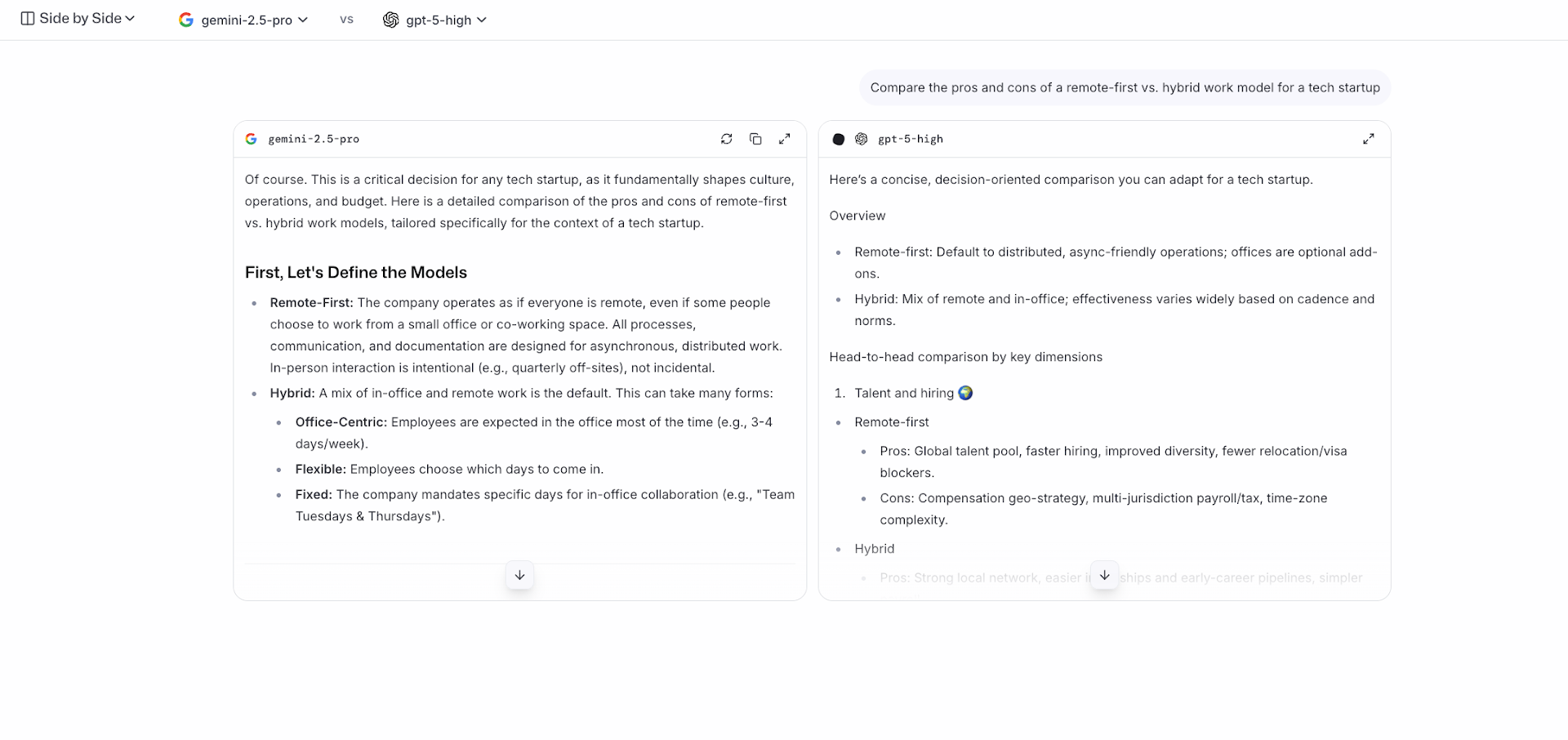Open the gpt-5-high model selector chevron
The image size is (1568, 740).
click(x=482, y=20)
